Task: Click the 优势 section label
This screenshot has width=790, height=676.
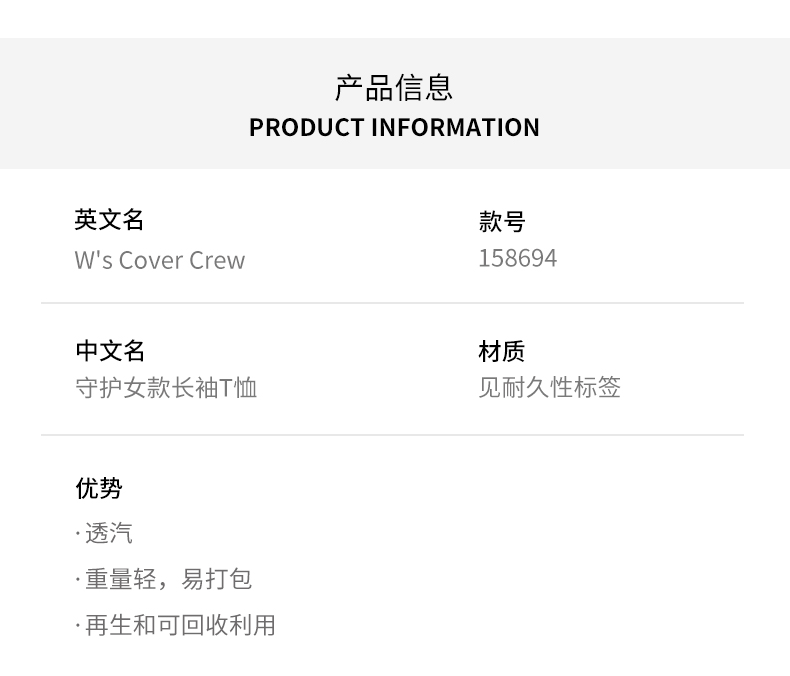Action: (99, 488)
